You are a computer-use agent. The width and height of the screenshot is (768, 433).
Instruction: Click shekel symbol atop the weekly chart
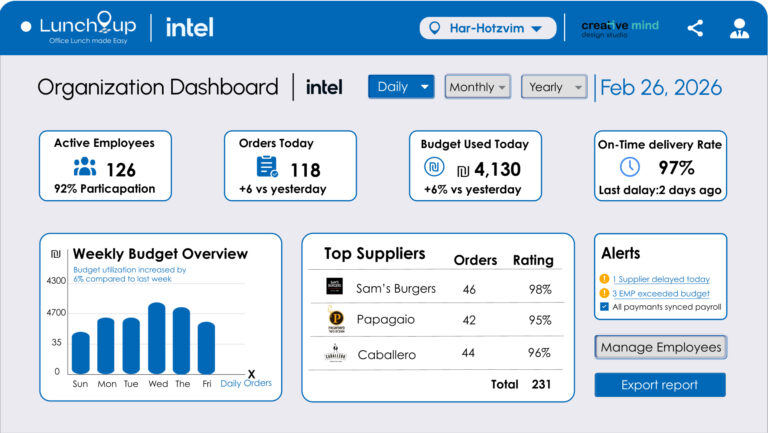pos(56,254)
